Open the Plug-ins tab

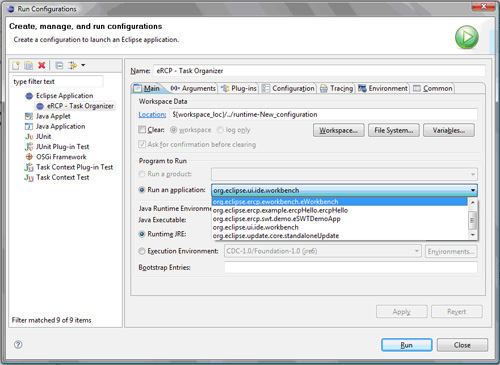tap(239, 88)
